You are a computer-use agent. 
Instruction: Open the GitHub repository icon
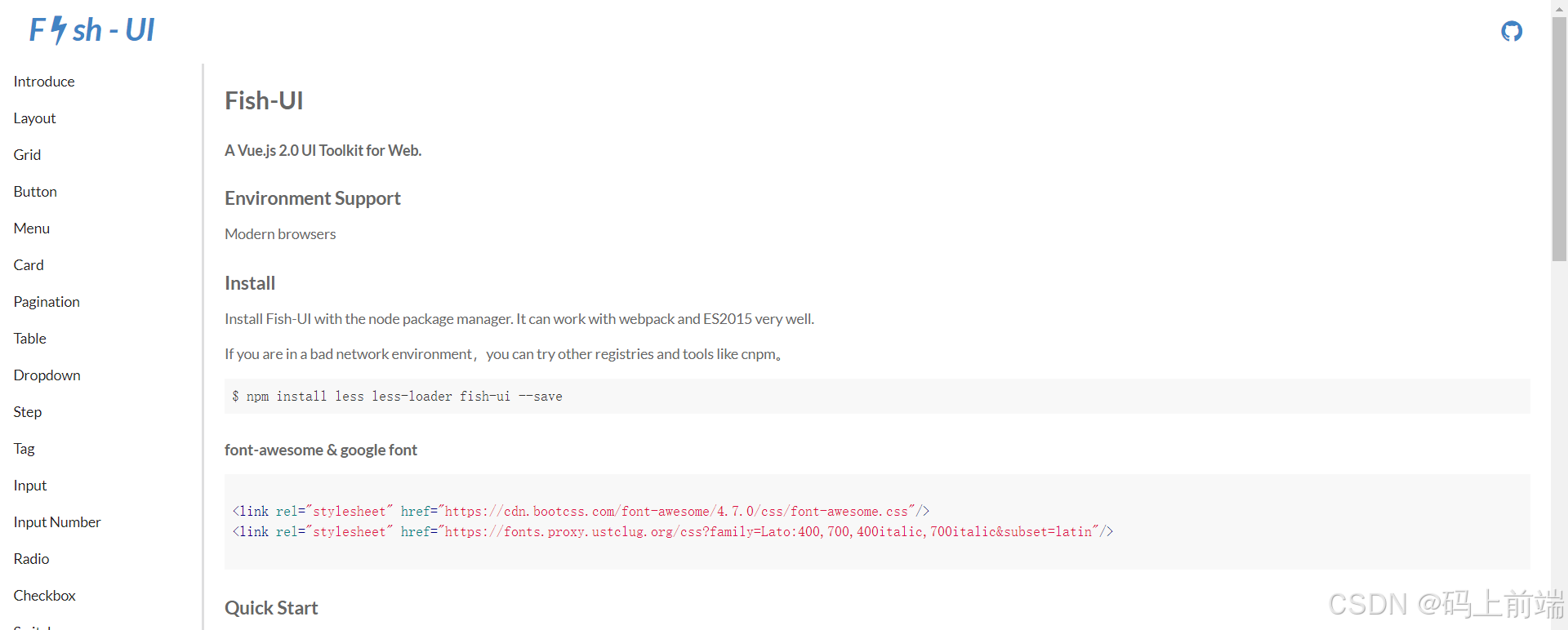point(1512,31)
